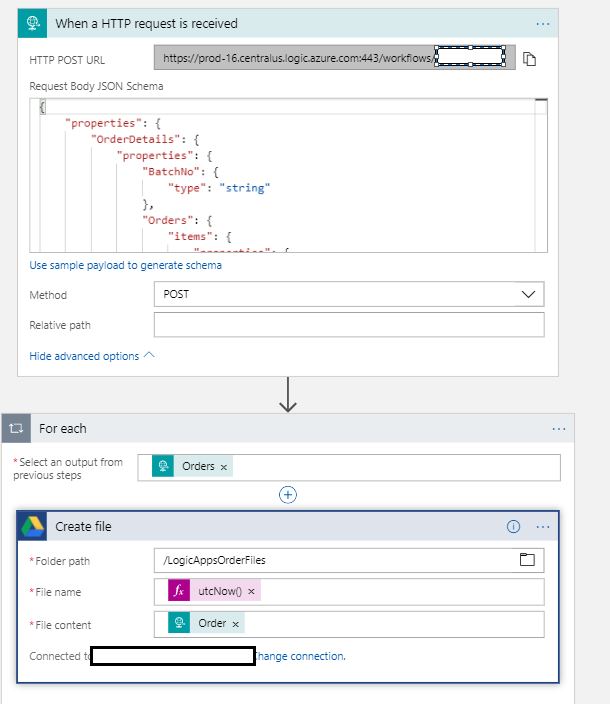Click the File name input field
Image resolution: width=610 pixels, height=704 pixels.
(x=349, y=592)
